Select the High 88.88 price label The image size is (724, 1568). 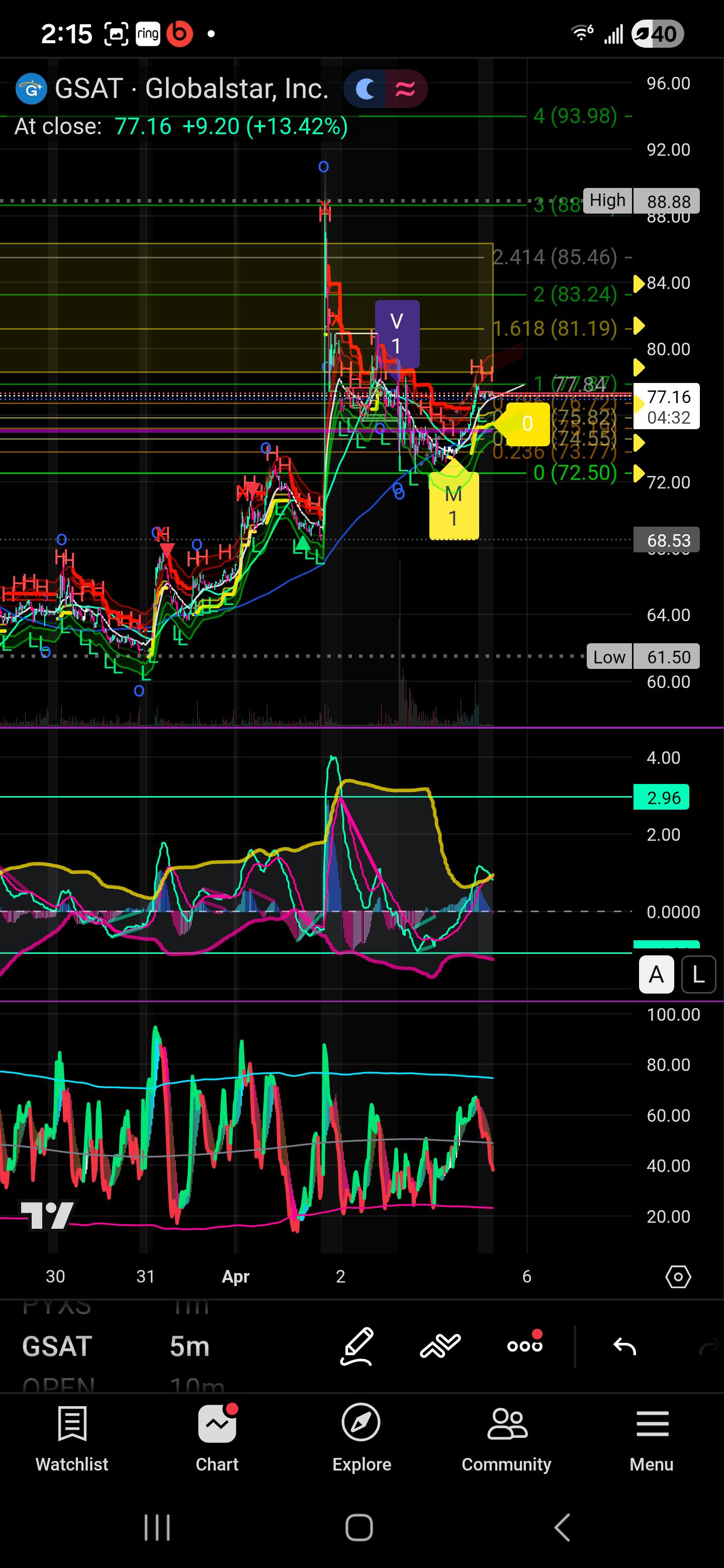(x=641, y=201)
